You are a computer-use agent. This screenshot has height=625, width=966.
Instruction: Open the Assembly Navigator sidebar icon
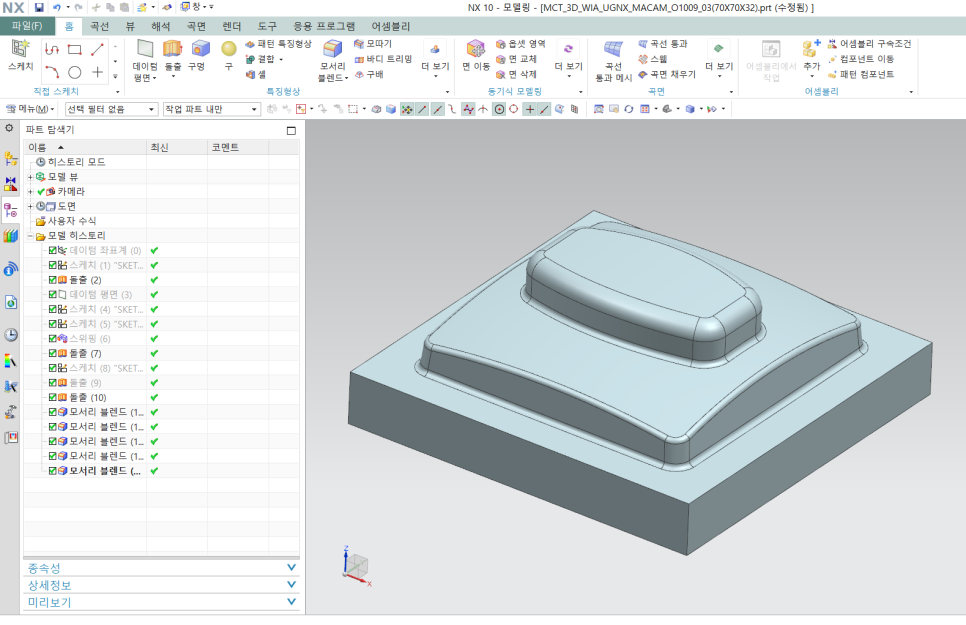10,158
